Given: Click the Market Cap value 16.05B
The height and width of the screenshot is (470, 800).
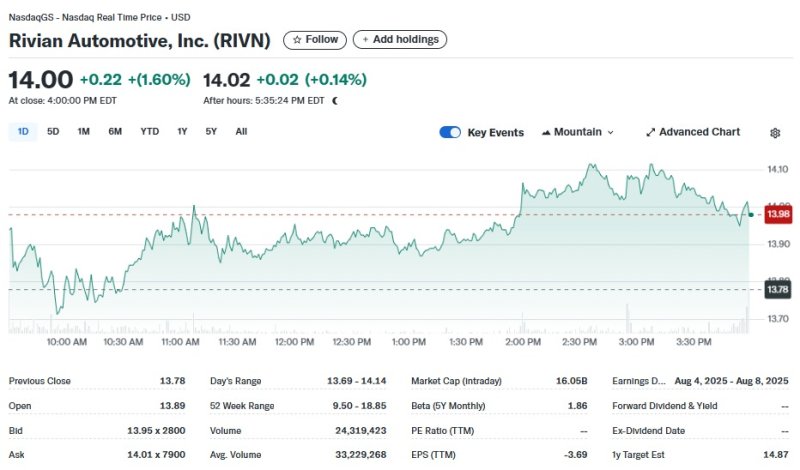Looking at the screenshot, I should [x=571, y=381].
